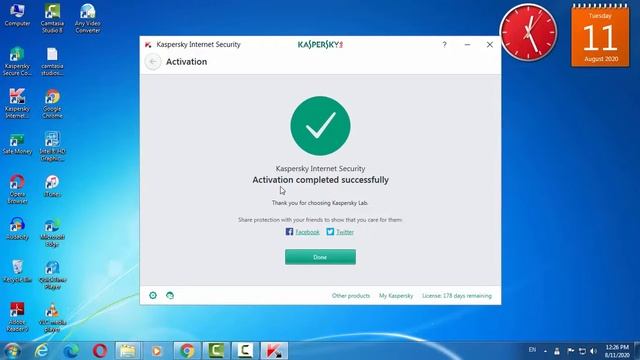Select VLC media player desktop shortcut
The width and height of the screenshot is (640, 360).
pos(52,317)
